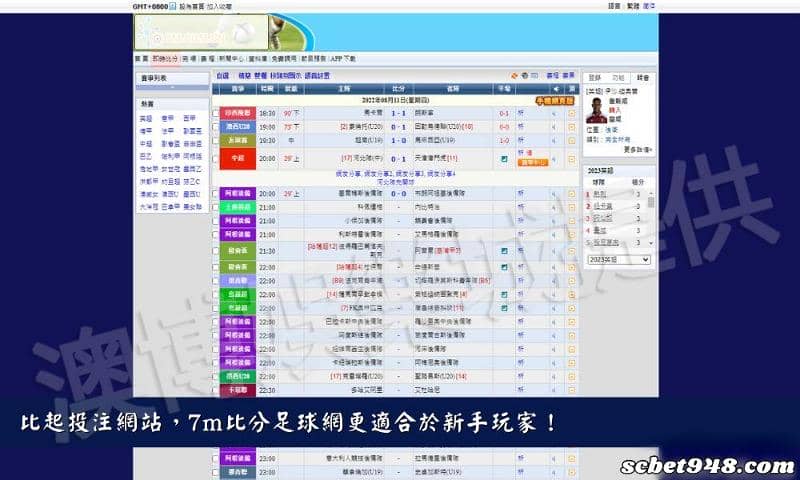Open the 完場 navigation tab
This screenshot has height=480, width=800.
tap(189, 59)
